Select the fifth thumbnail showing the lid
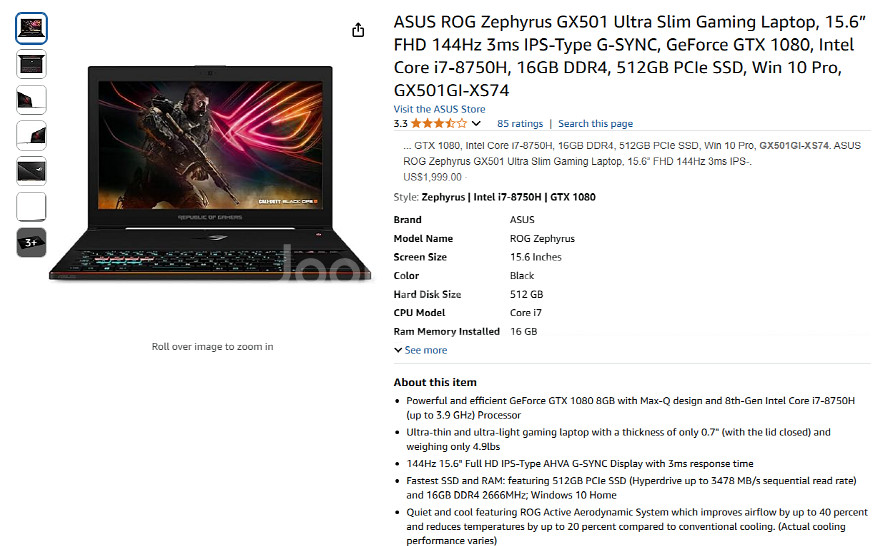This screenshot has height=546, width=888. coord(31,171)
